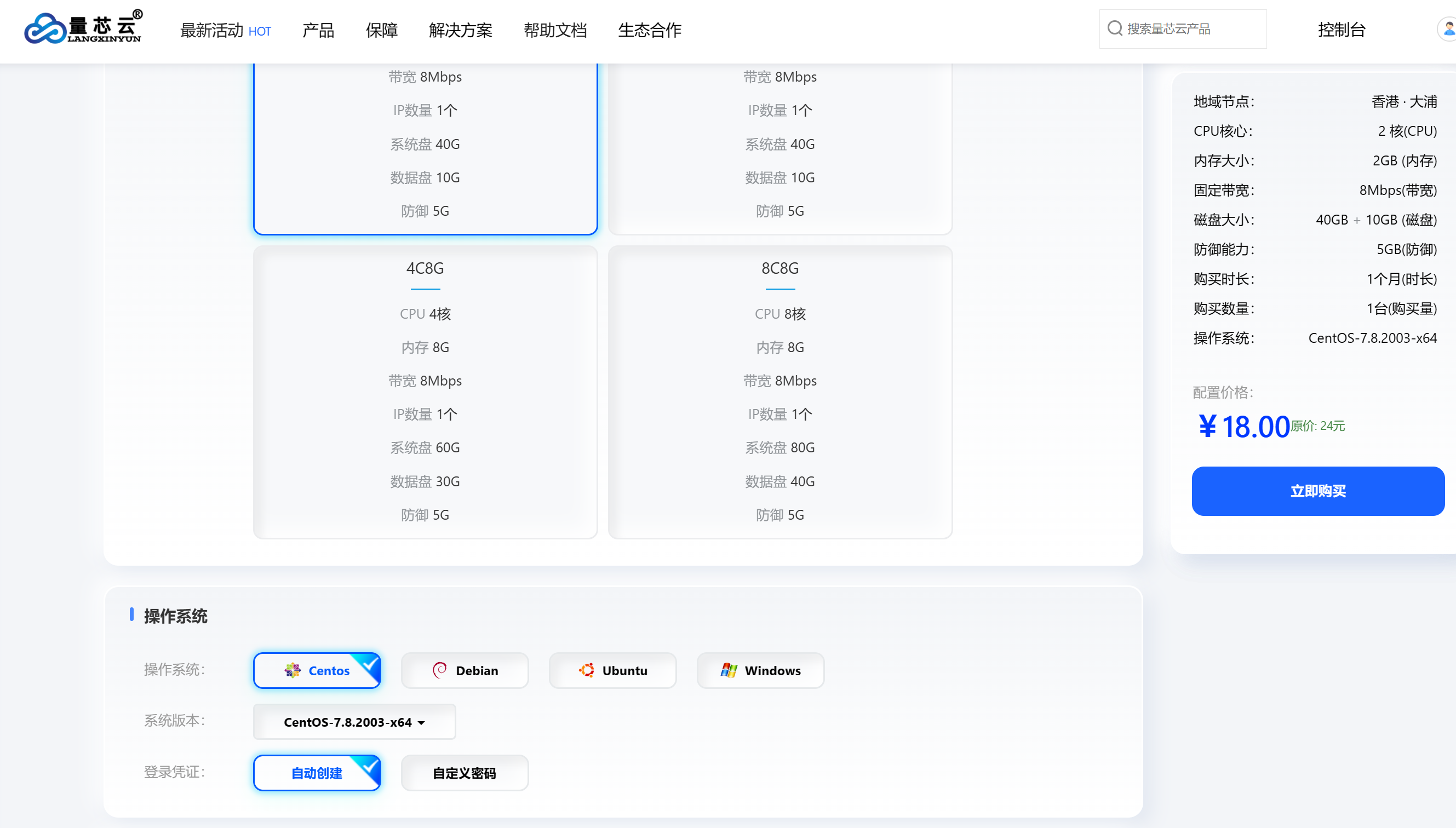Expand the CentOS-7.8.2003-x64 version dropdown
Viewport: 1456px width, 828px height.
pyautogui.click(x=354, y=722)
